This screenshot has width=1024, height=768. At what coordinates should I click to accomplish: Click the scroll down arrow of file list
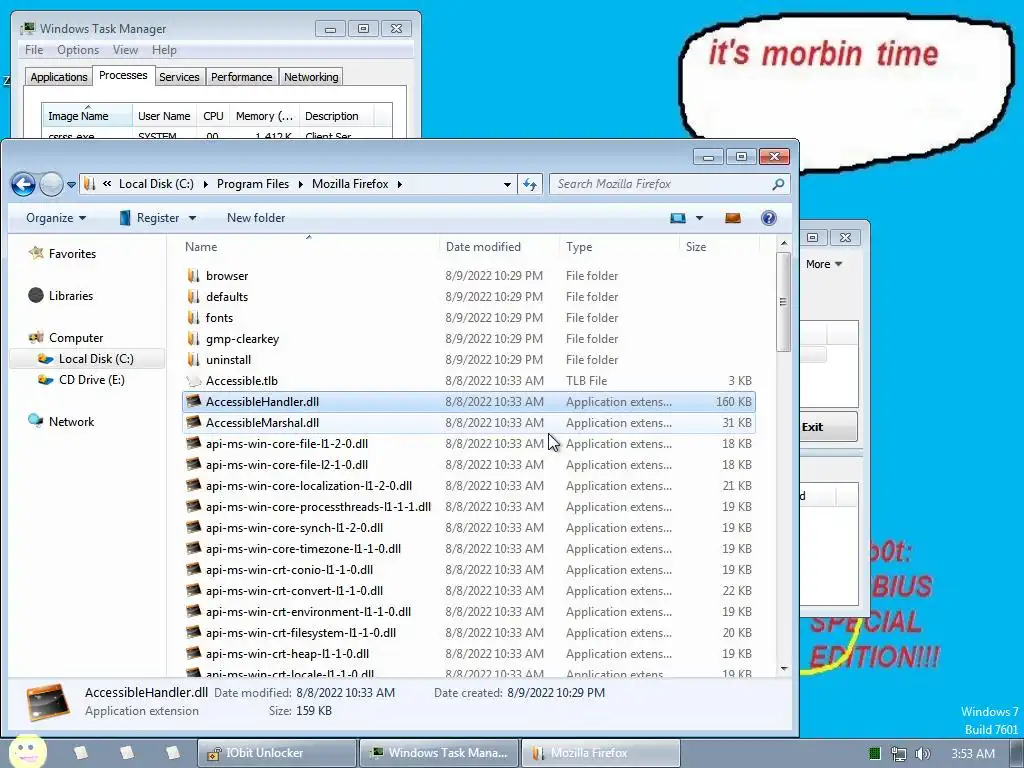[x=784, y=669]
